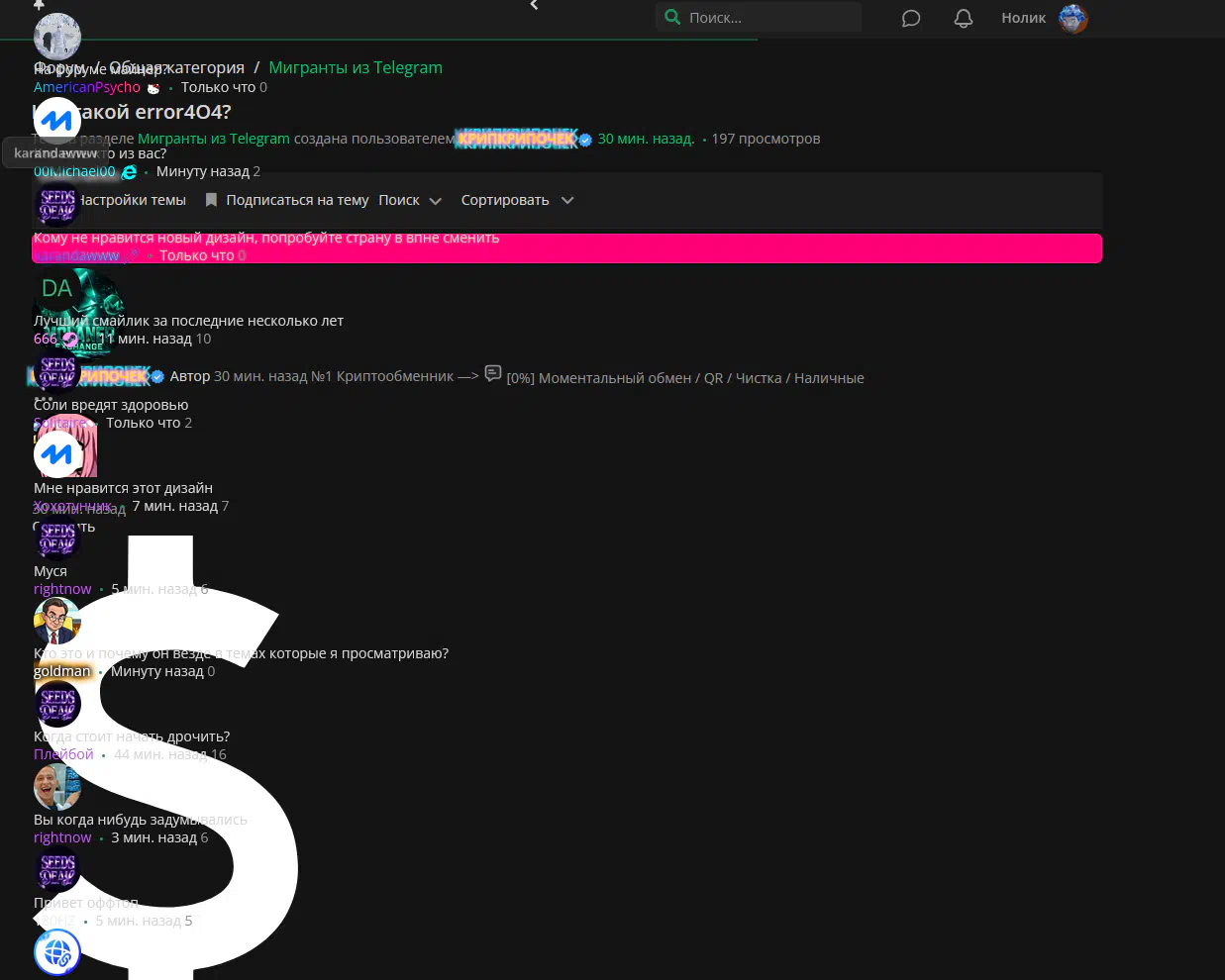Click the Нолик profile avatar
Image resolution: width=1225 pixels, height=980 pixels.
1072,19
